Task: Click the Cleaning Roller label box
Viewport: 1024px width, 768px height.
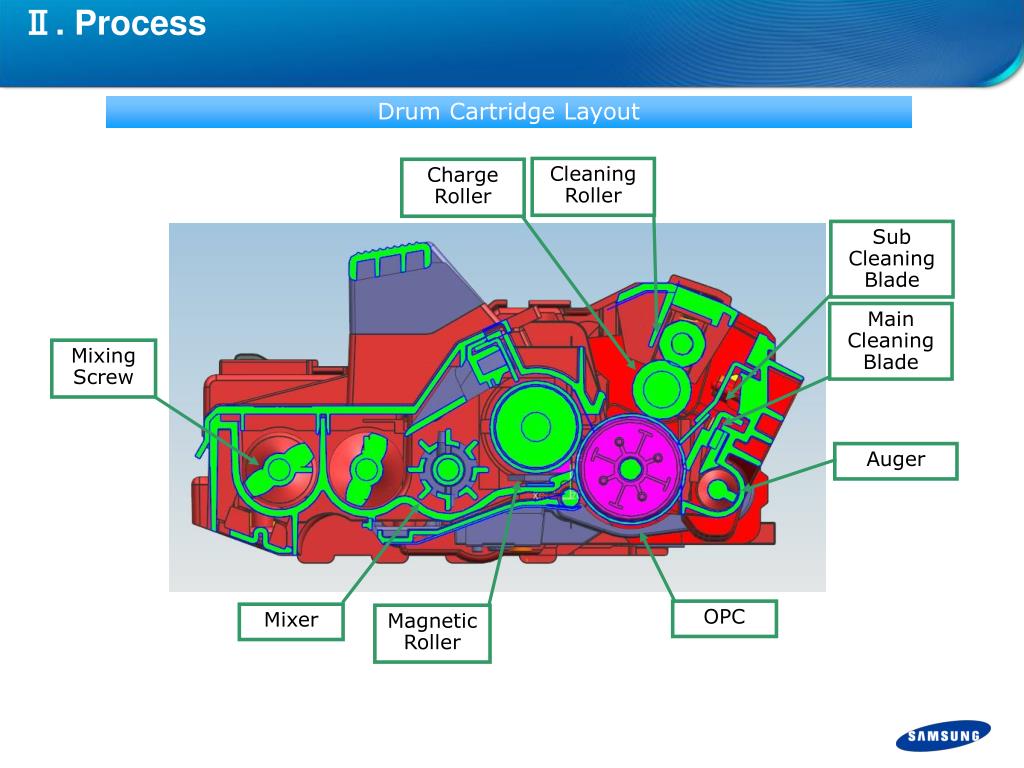Action: pyautogui.click(x=593, y=186)
